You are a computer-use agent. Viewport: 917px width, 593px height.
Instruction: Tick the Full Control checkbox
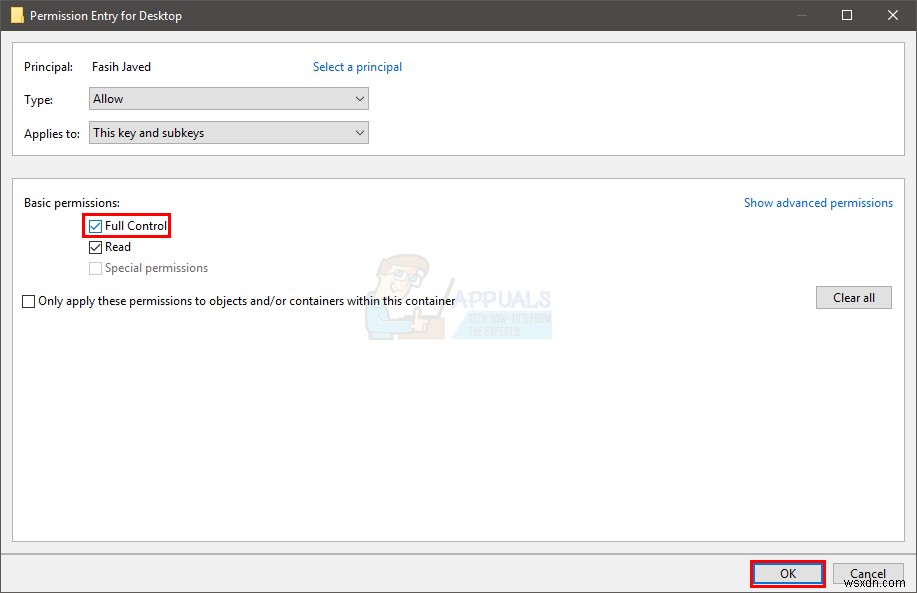[95, 226]
